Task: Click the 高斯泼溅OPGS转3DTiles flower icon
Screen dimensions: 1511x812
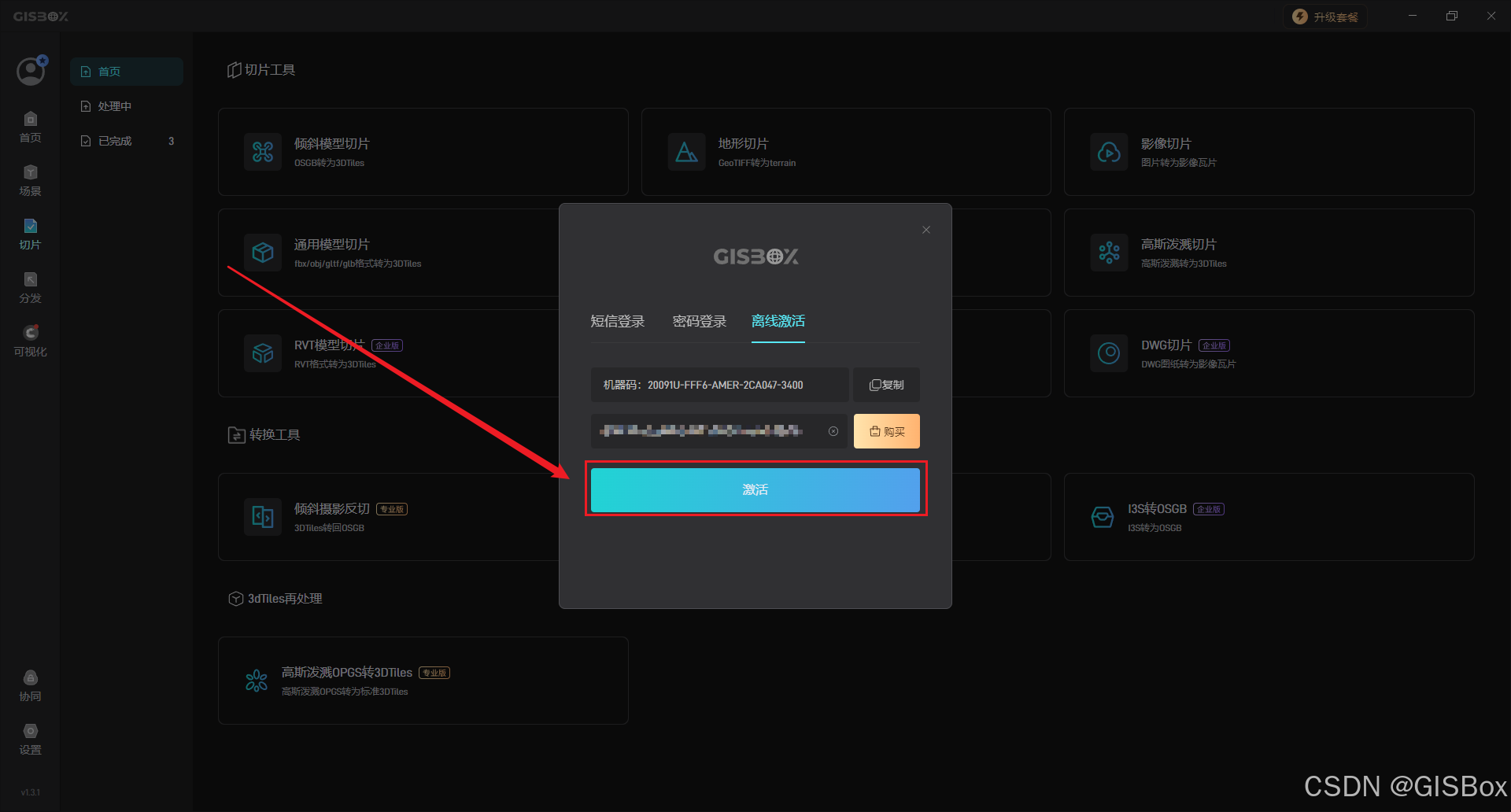Action: click(x=257, y=681)
